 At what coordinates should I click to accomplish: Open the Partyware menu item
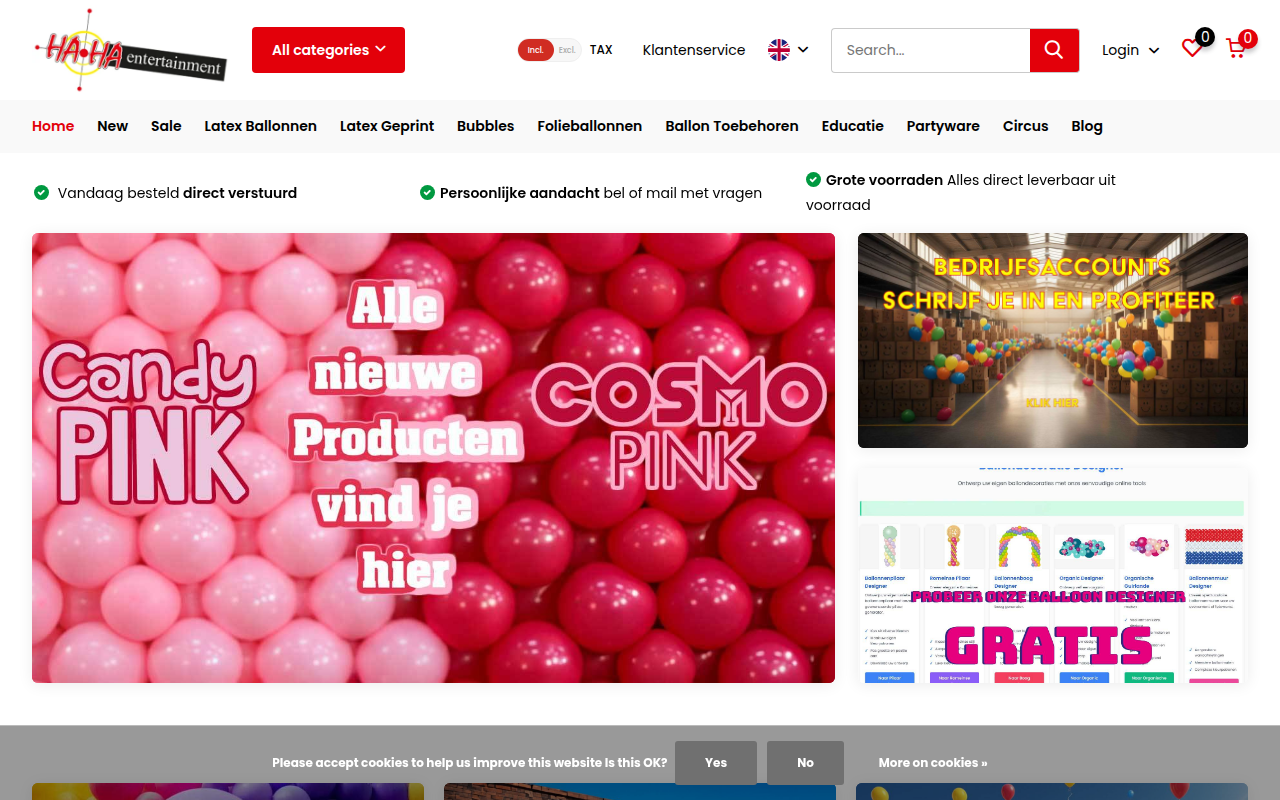(x=943, y=126)
